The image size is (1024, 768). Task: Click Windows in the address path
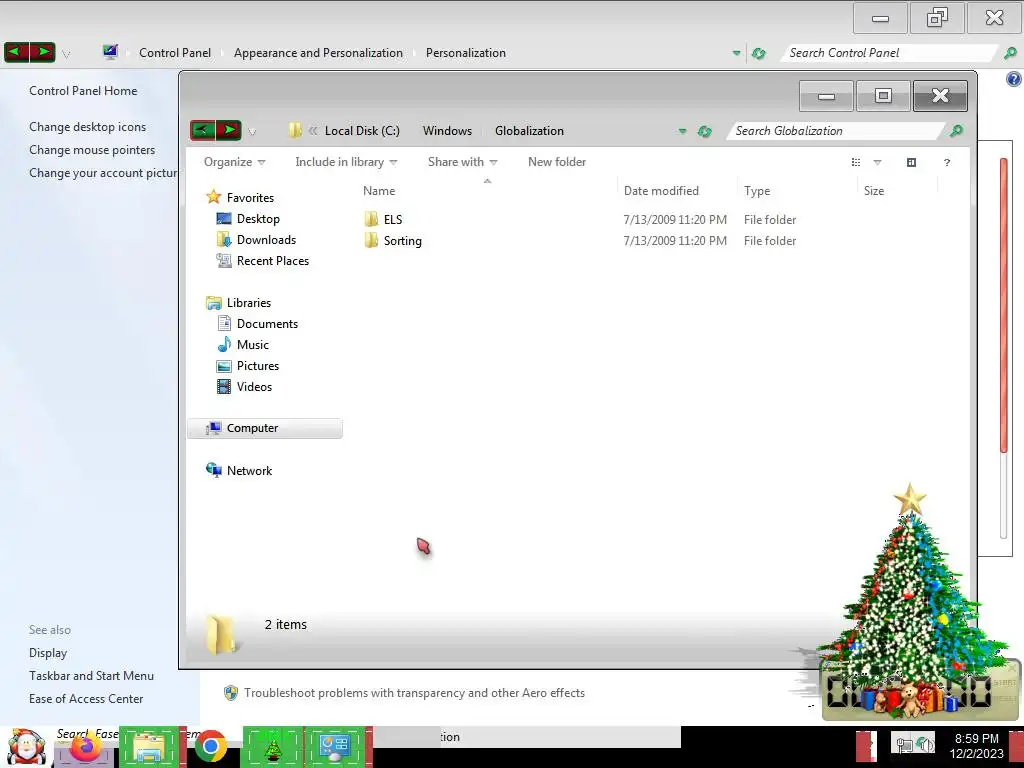coord(447,131)
